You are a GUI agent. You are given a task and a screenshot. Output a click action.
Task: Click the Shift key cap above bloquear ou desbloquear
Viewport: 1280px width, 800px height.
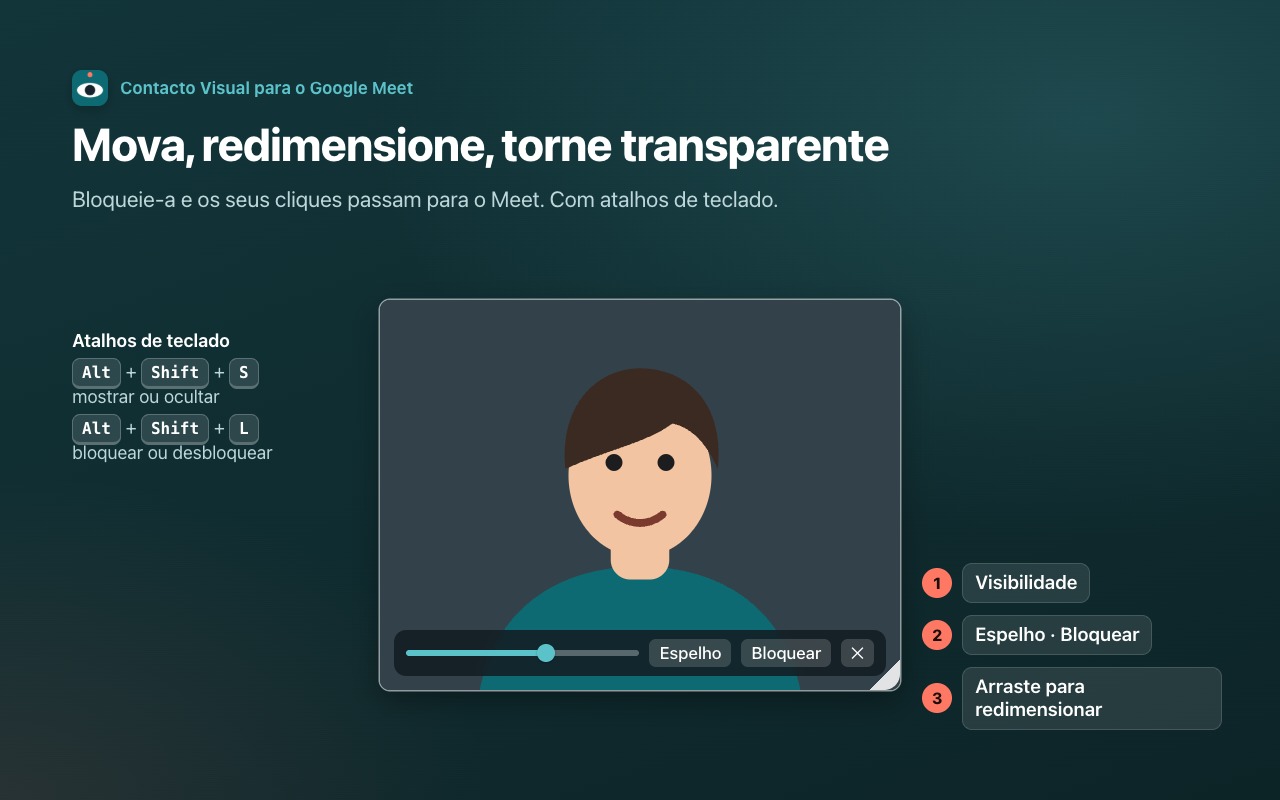click(175, 429)
